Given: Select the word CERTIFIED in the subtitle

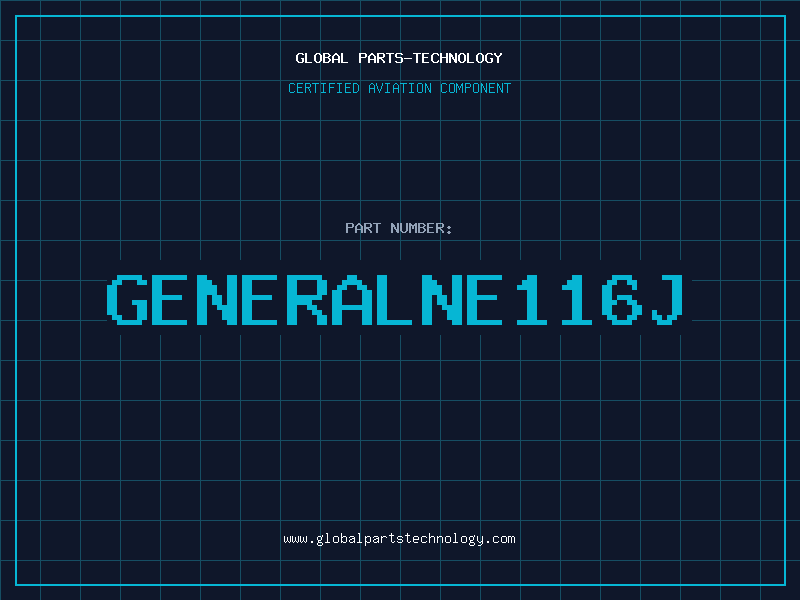Looking at the screenshot, I should (324, 89).
